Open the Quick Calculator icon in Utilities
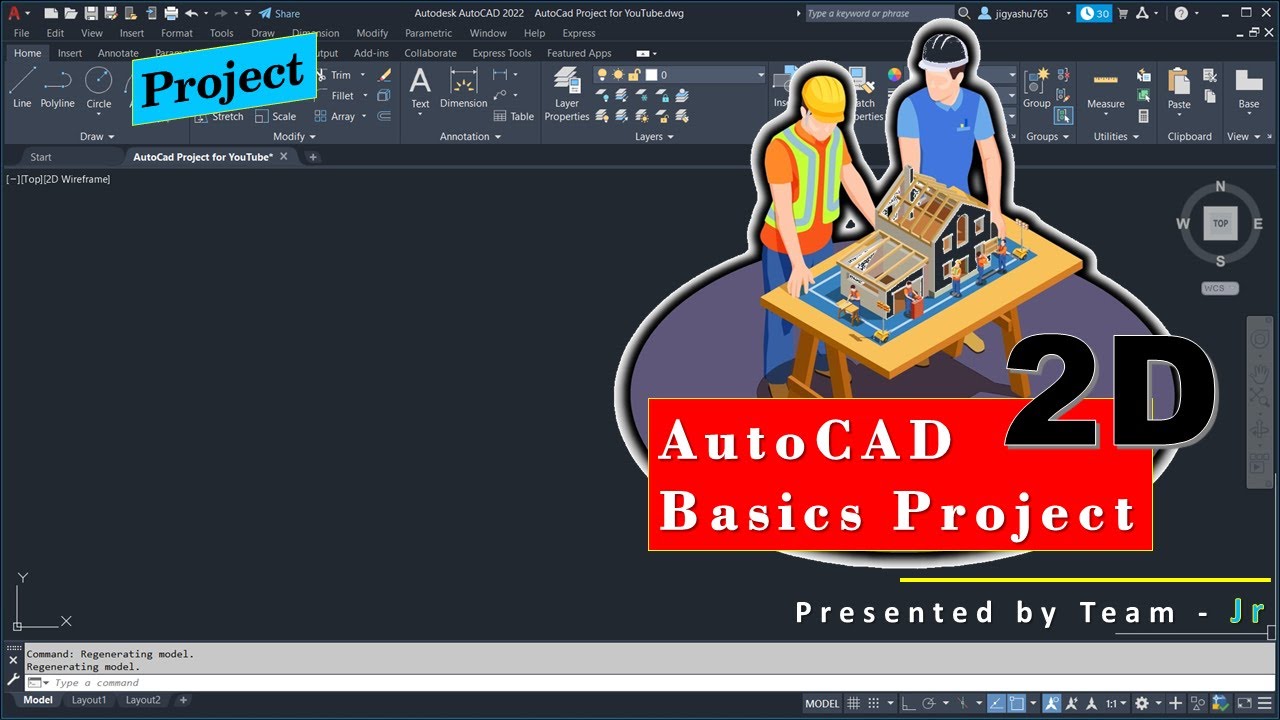This screenshot has width=1280, height=720. click(x=1144, y=116)
